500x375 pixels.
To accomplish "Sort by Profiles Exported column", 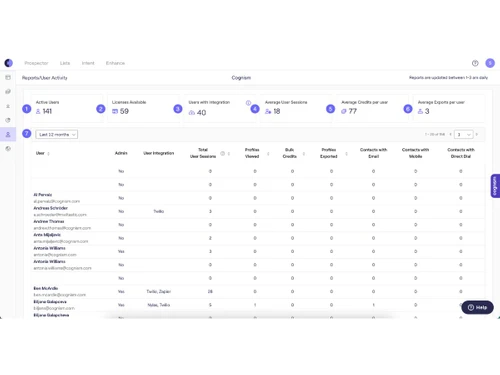I will (x=346, y=153).
